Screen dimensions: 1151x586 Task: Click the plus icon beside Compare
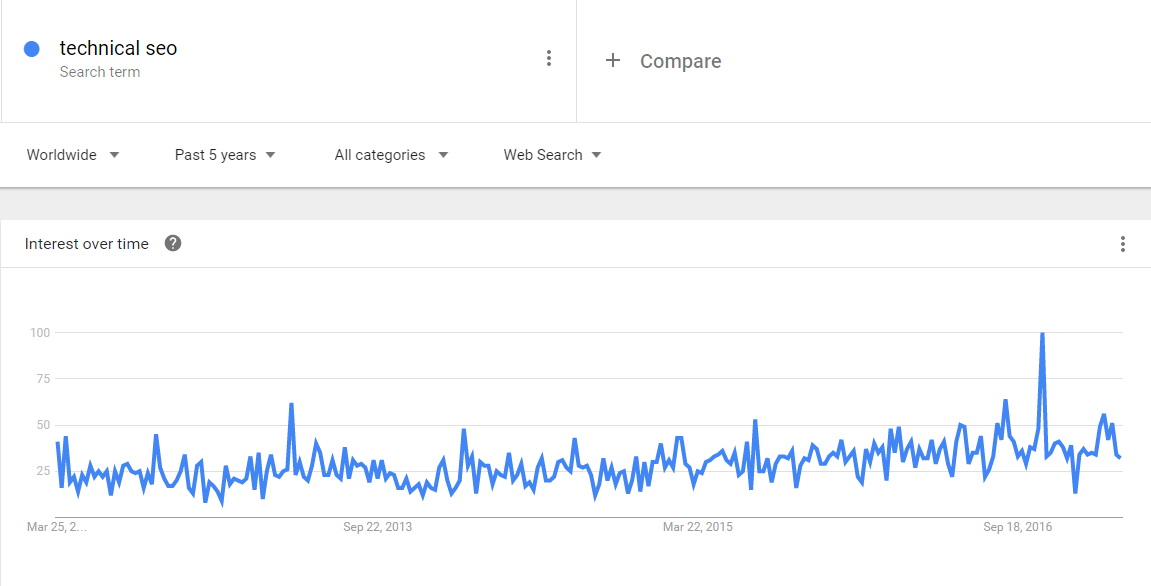point(612,60)
